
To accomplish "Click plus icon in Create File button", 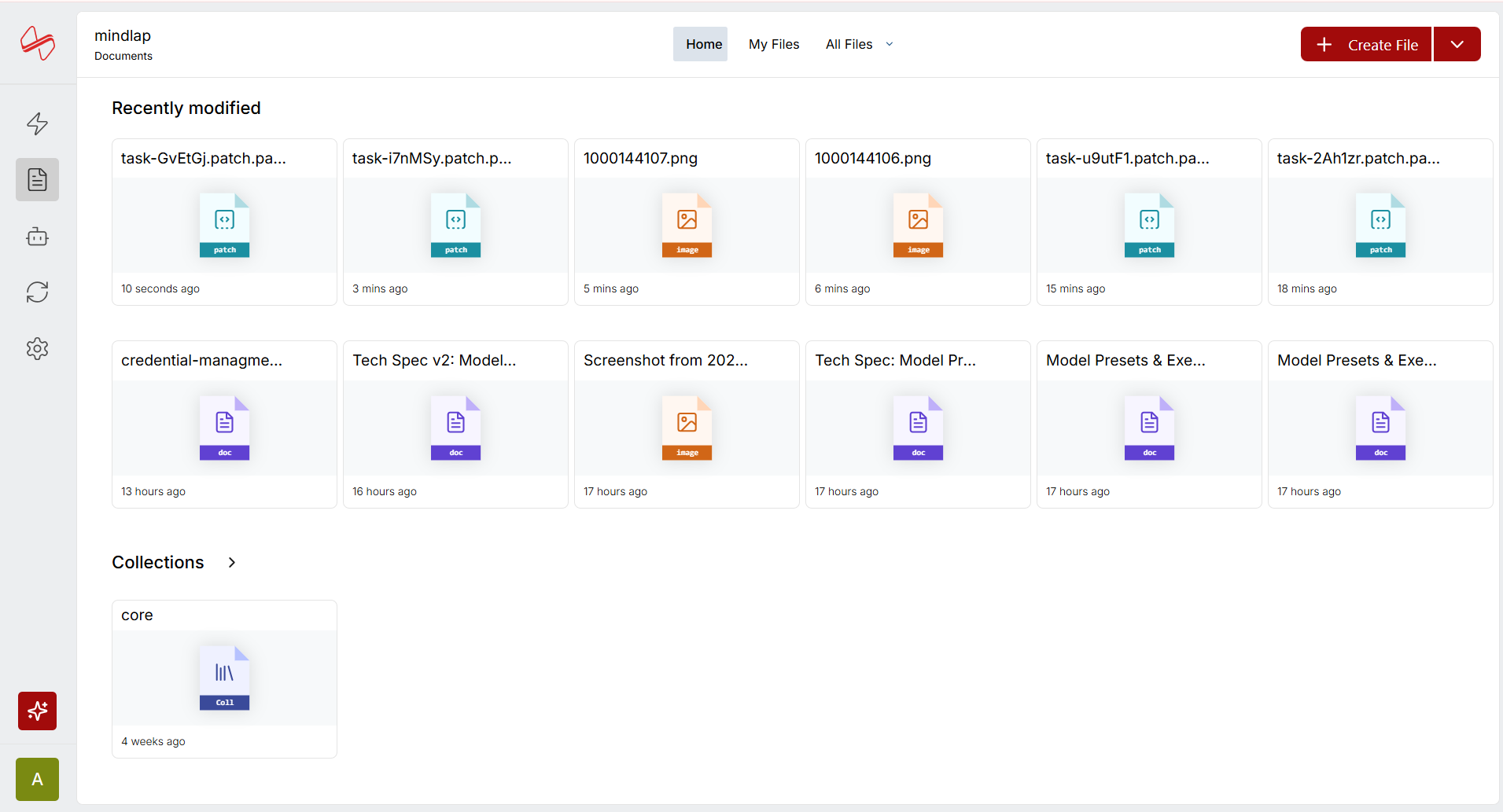I will (x=1324, y=45).
